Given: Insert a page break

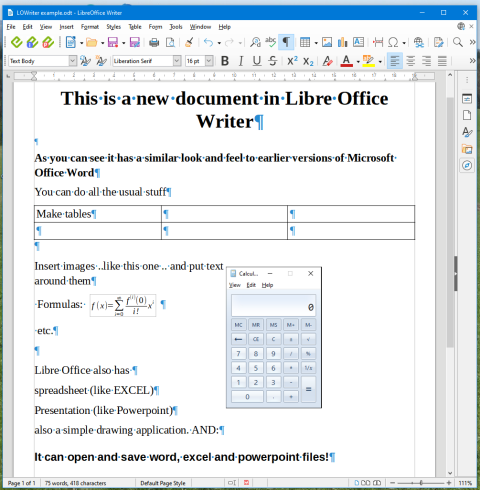Looking at the screenshot, I should click(x=378, y=42).
